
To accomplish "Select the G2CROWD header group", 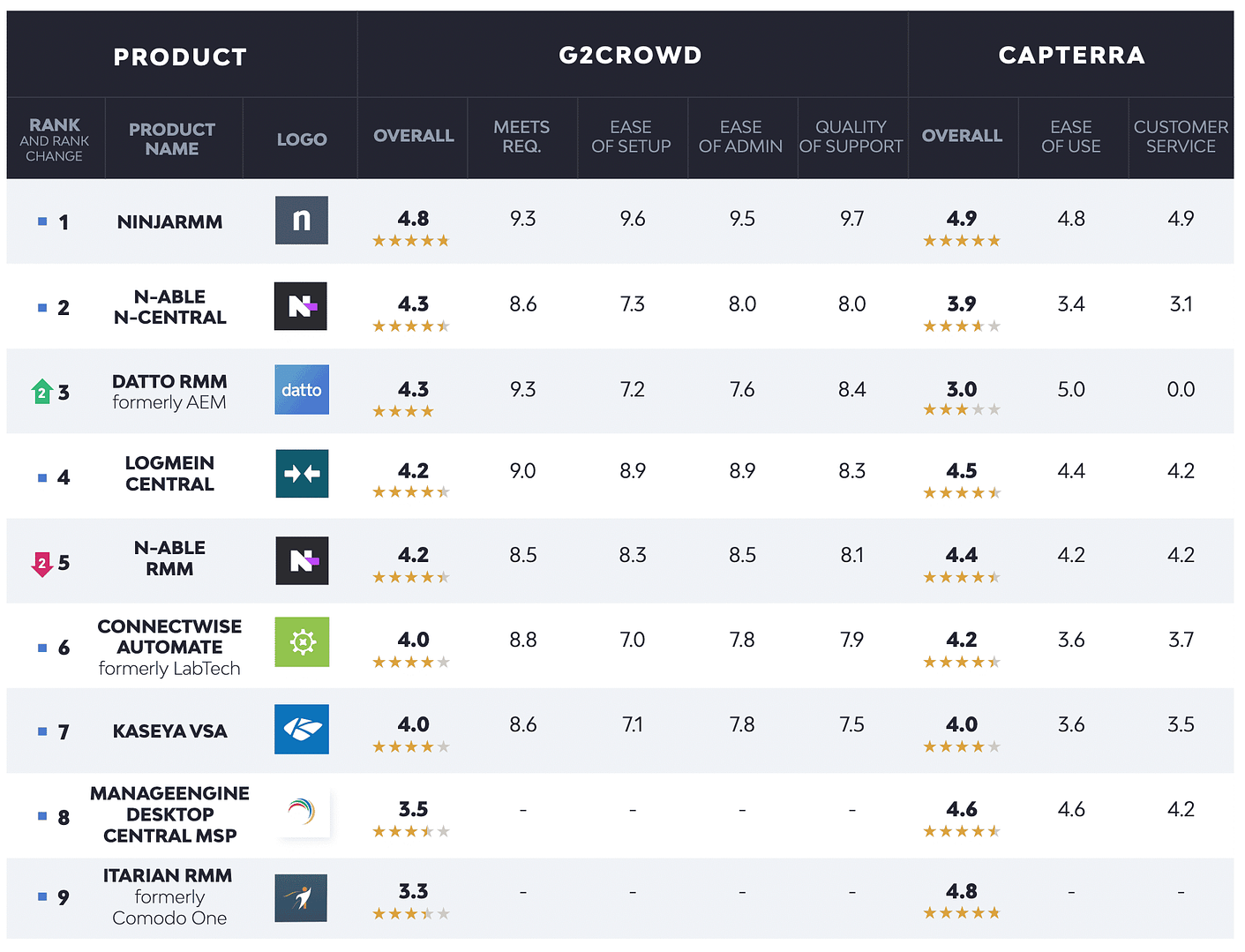I will [632, 55].
